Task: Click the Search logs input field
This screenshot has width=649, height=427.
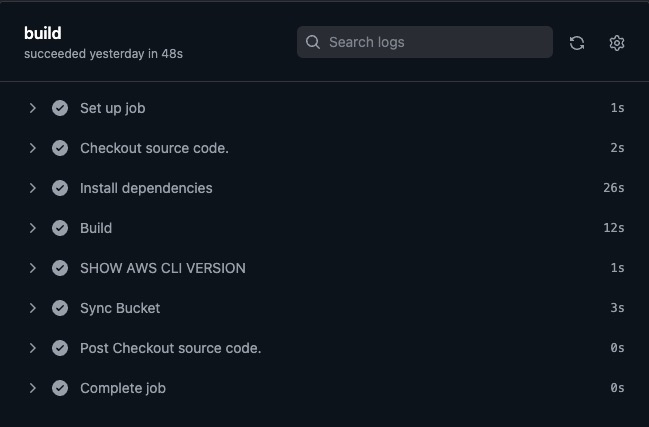Action: 435,42
